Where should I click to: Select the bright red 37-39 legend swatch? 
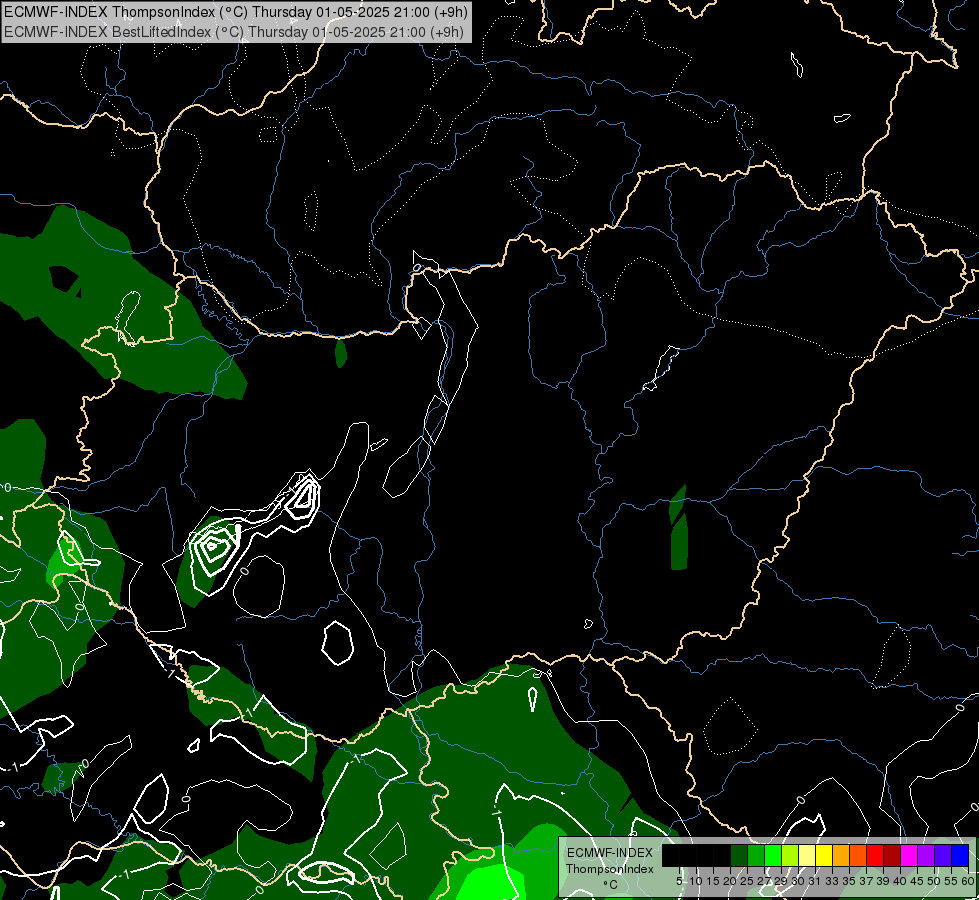pos(875,855)
